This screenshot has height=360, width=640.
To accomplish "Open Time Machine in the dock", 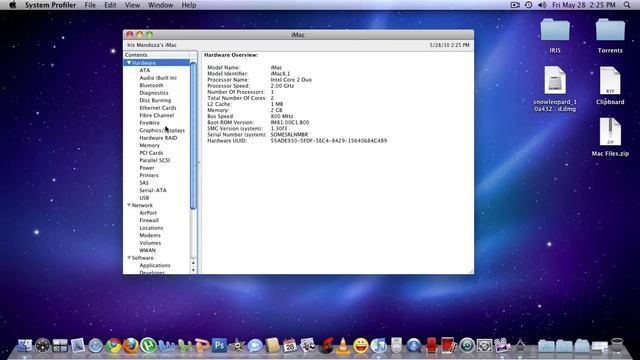I will (467, 345).
